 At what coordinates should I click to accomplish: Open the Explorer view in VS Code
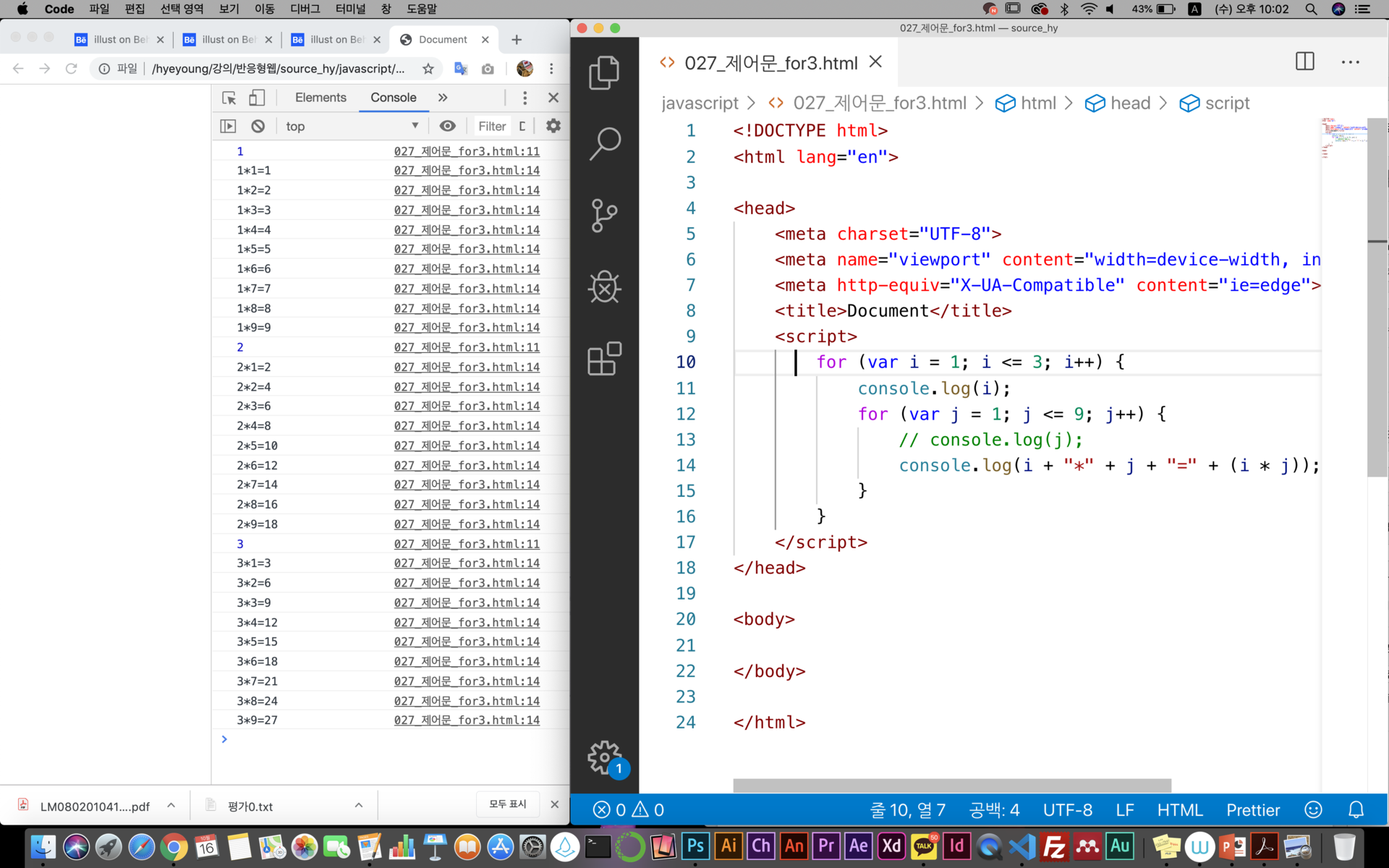point(604,72)
